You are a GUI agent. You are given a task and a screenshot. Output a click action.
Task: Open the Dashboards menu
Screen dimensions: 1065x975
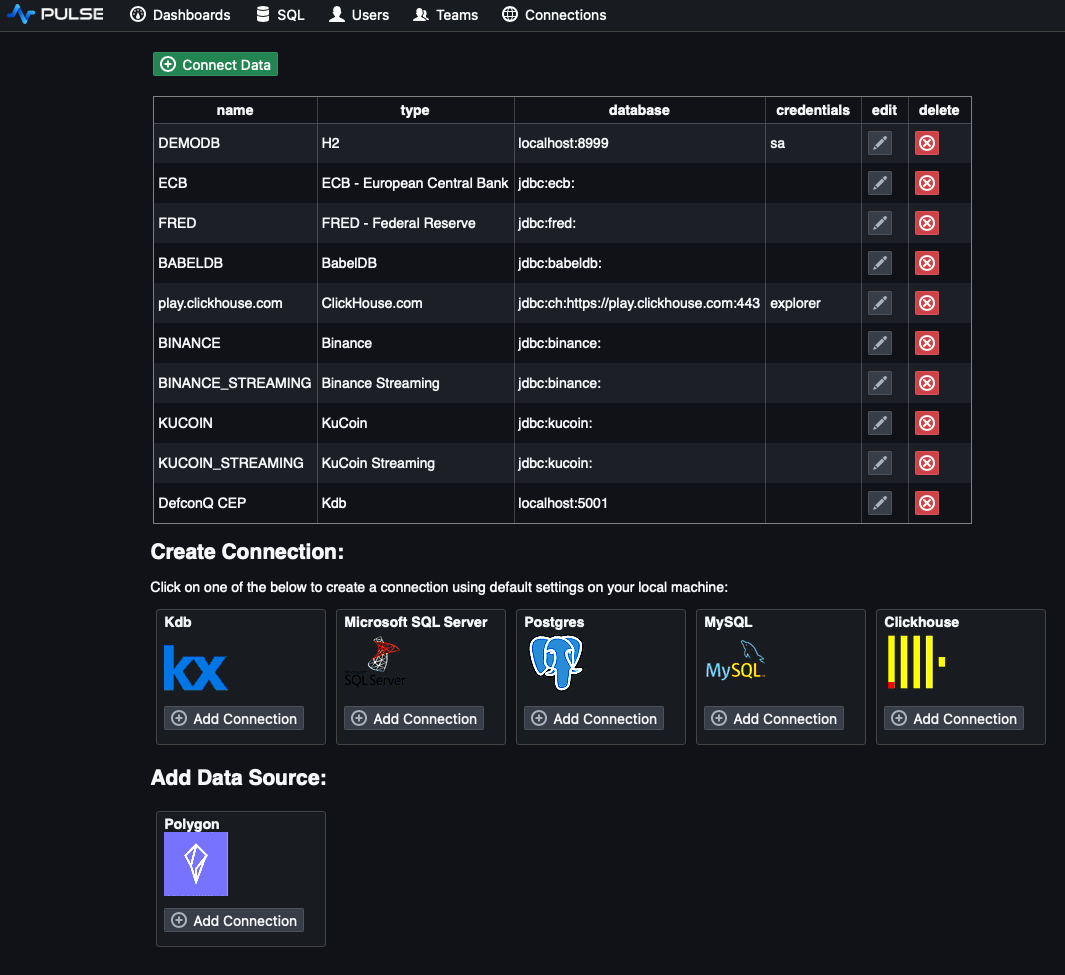pyautogui.click(x=180, y=15)
